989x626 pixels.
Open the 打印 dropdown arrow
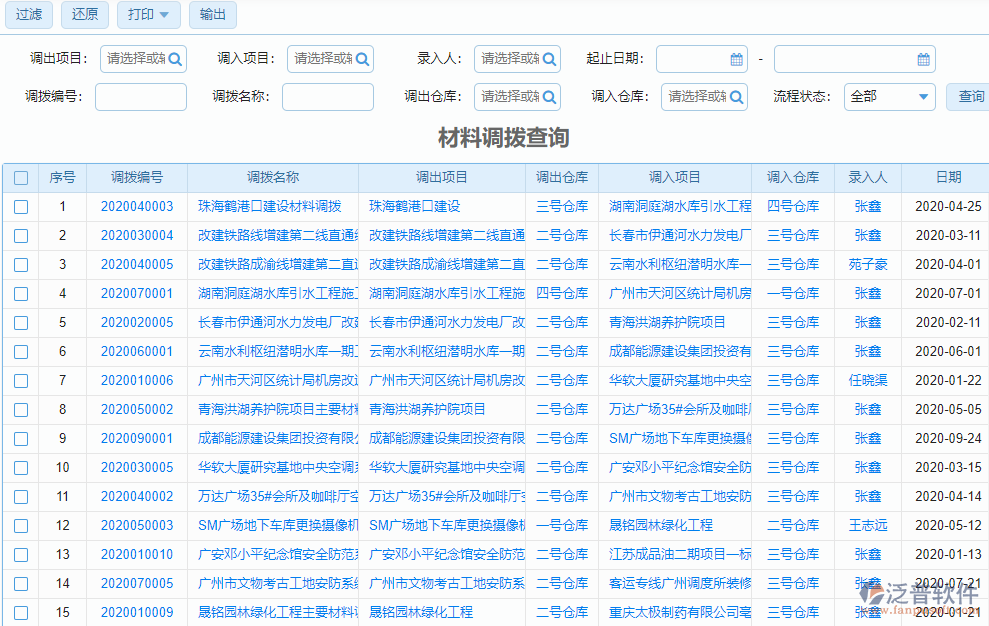(164, 15)
